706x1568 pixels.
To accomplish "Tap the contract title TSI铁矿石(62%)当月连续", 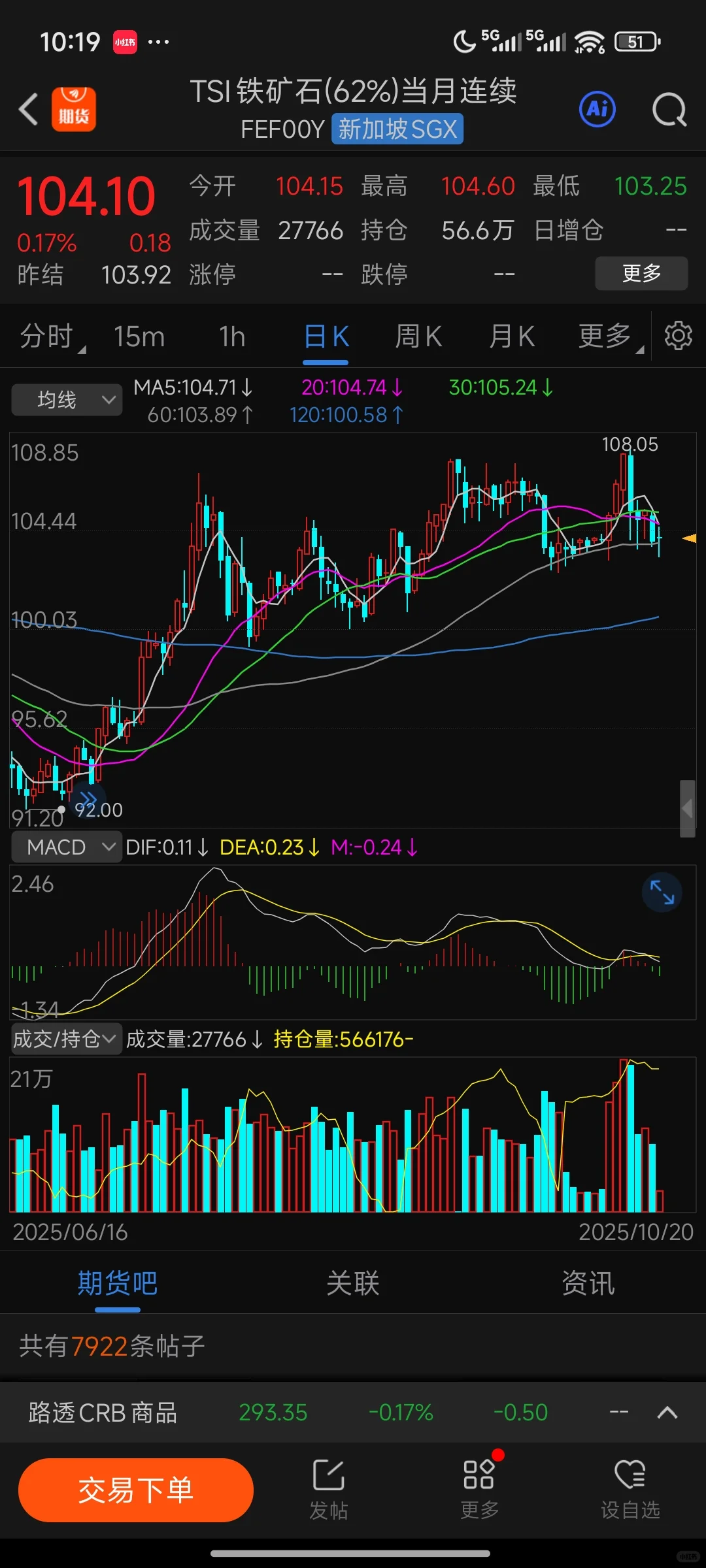I will click(353, 91).
